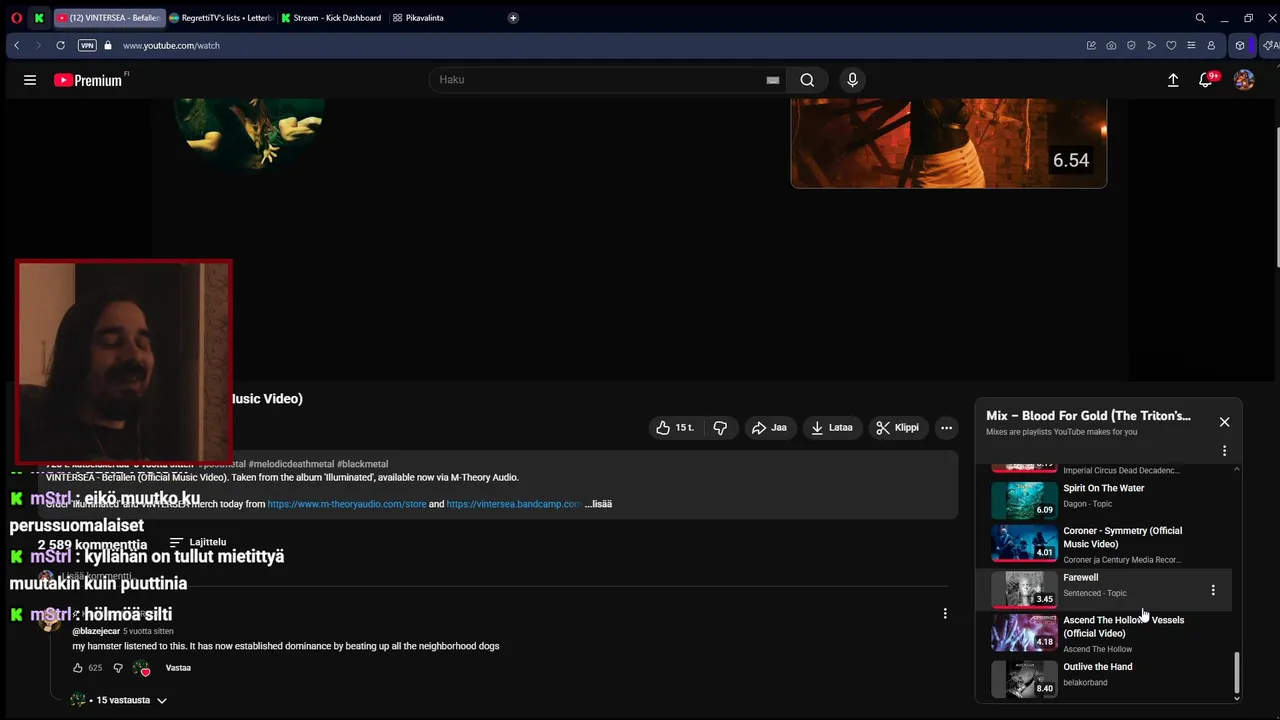Click the pinned Kick tab icon

pyautogui.click(x=39, y=18)
